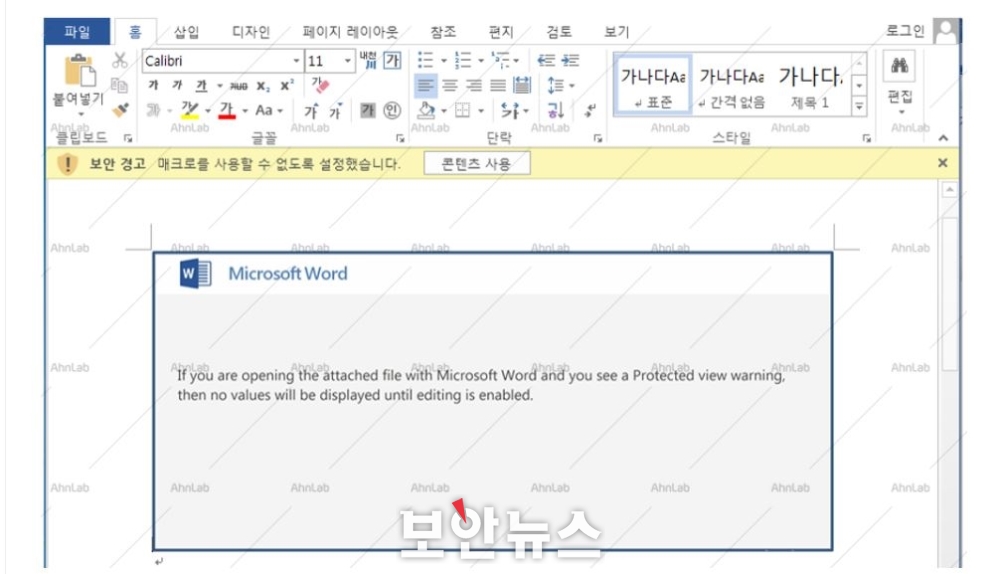The image size is (1000, 574).
Task: Toggle Center paragraph alignment
Action: pos(450,85)
